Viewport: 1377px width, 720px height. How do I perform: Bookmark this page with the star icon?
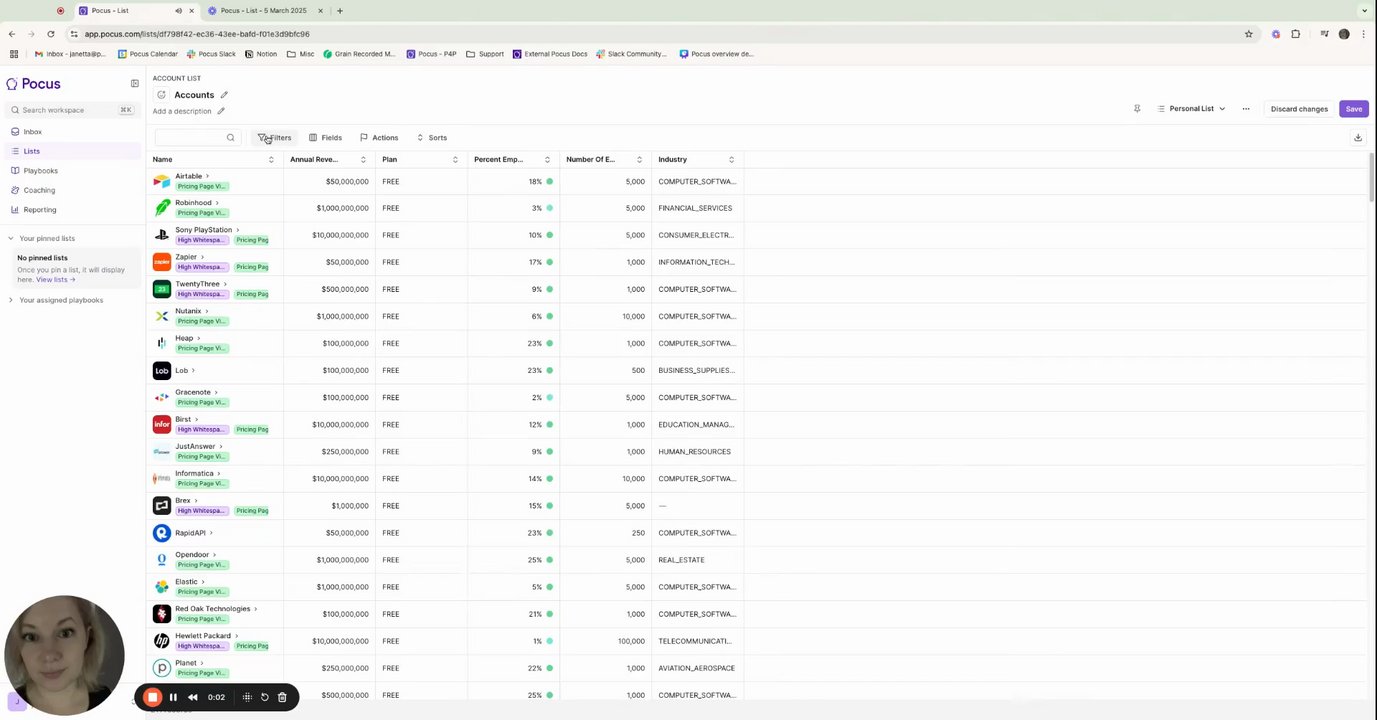1249,34
